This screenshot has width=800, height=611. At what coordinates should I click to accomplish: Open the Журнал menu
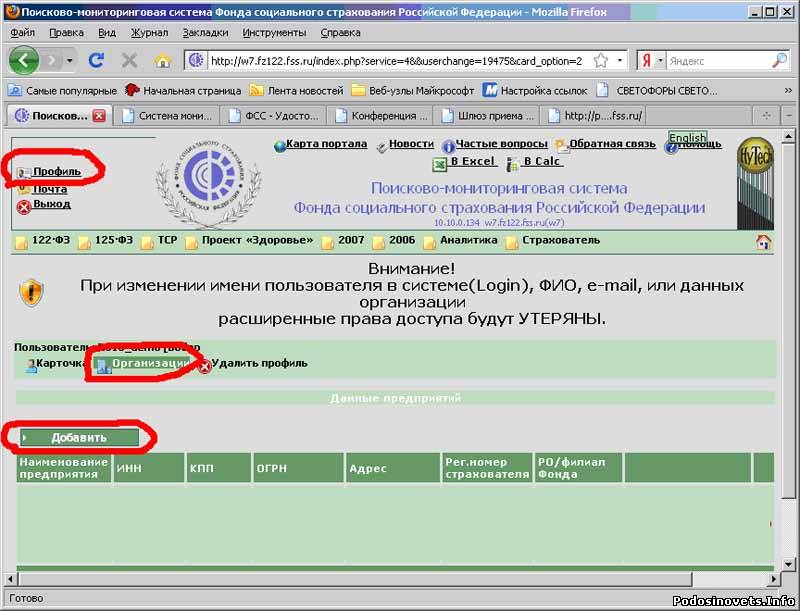tap(149, 33)
